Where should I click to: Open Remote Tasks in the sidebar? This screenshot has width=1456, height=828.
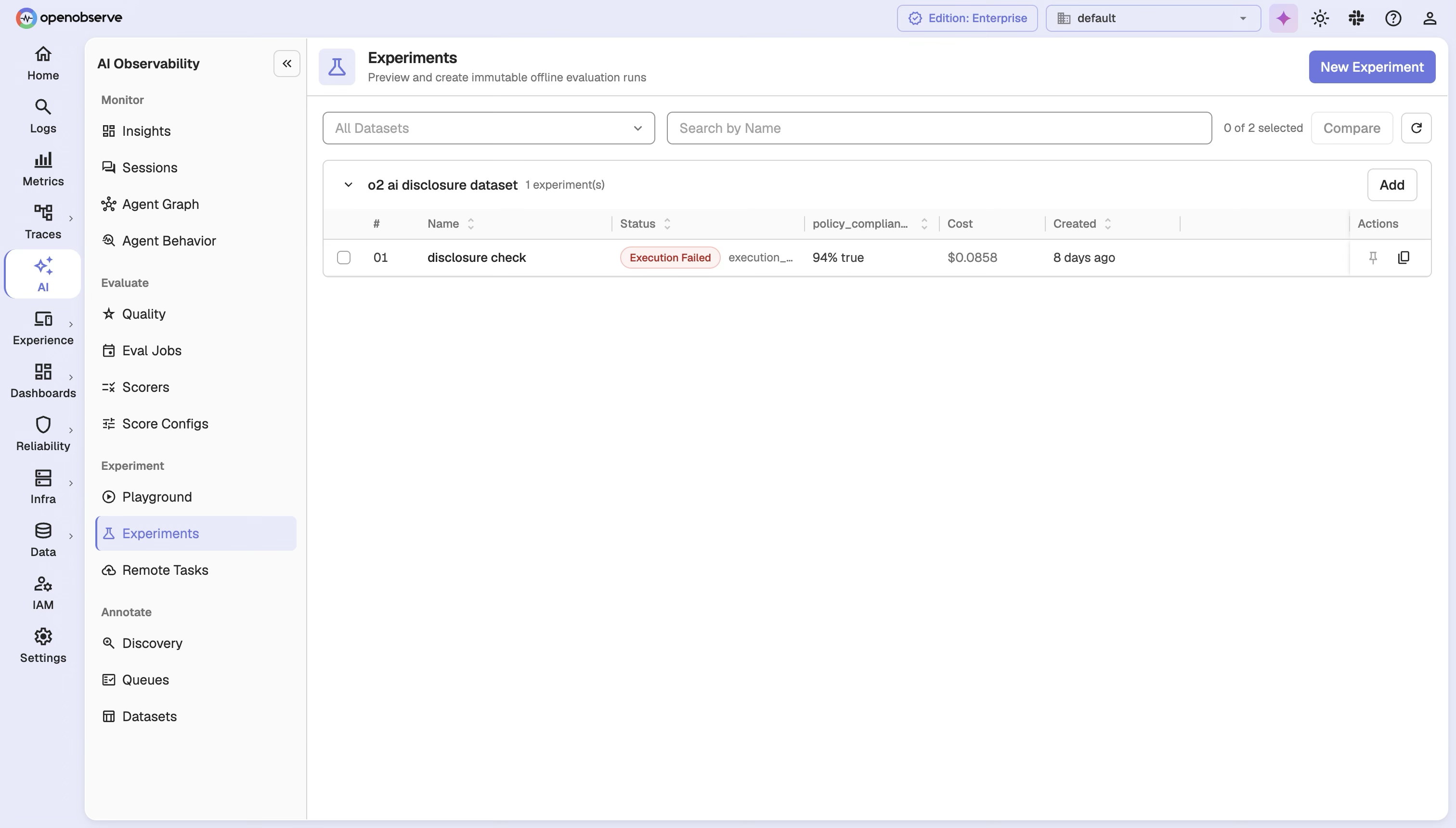(195, 570)
